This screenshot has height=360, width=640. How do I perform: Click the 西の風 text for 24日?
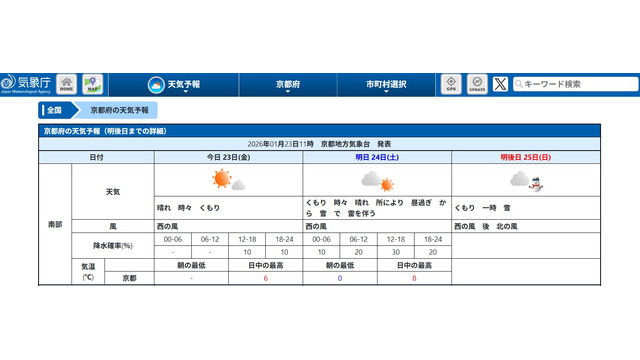pyautogui.click(x=316, y=226)
